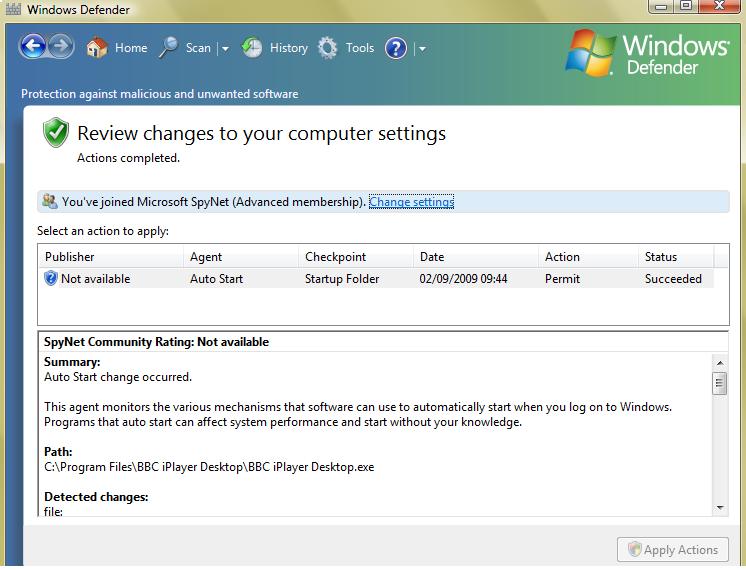Click the 'Succeeded' status cell

tap(673, 279)
